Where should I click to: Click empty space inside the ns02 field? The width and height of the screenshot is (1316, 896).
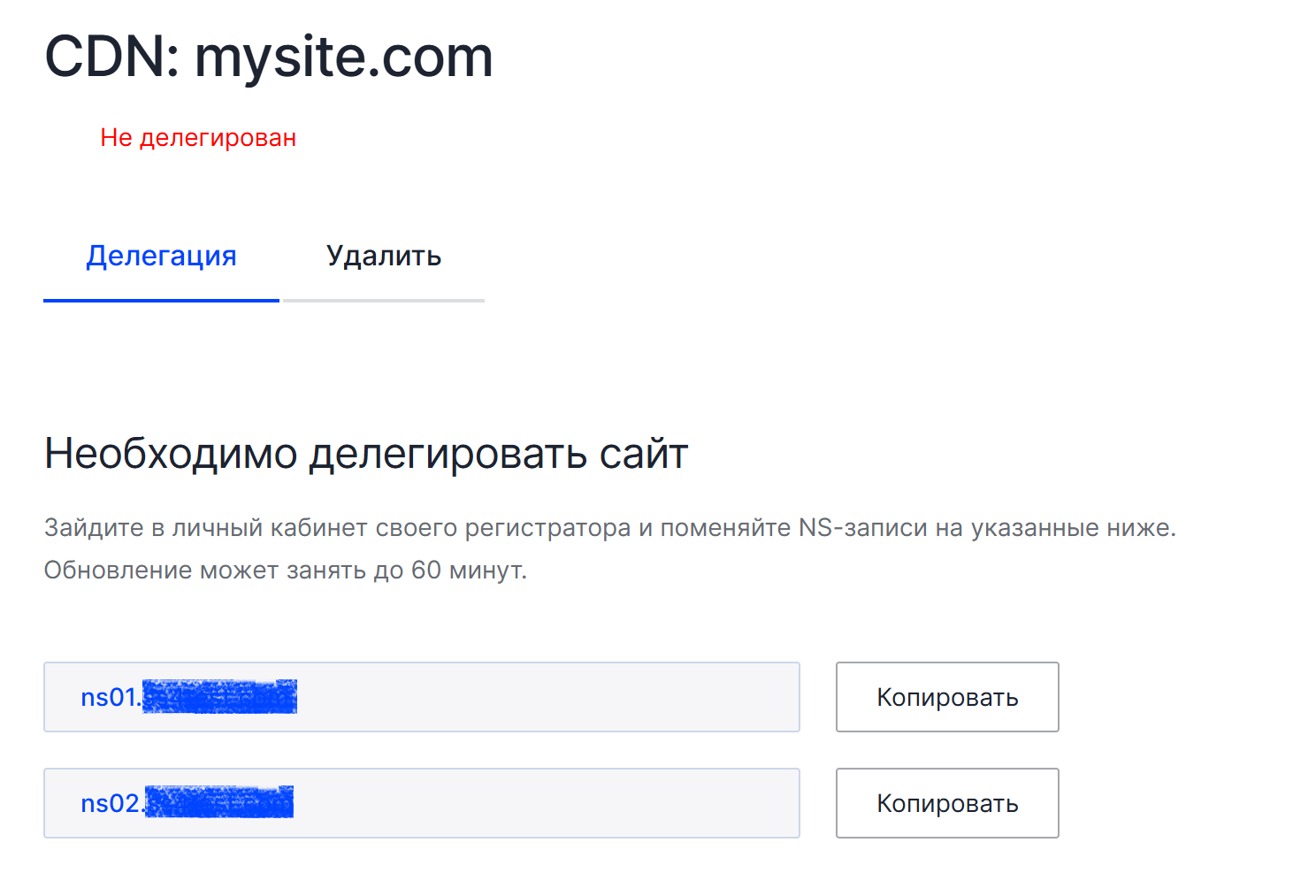coord(548,803)
